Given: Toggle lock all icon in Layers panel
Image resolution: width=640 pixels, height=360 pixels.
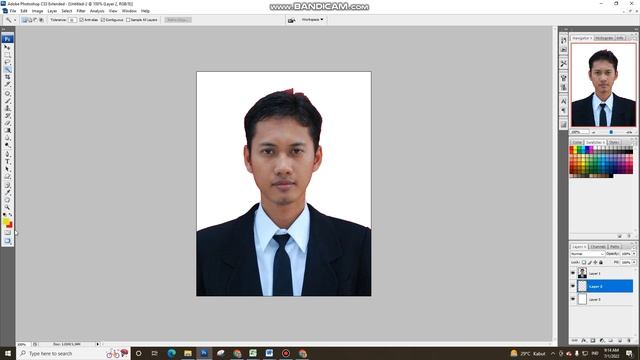Looking at the screenshot, I should click(601, 262).
